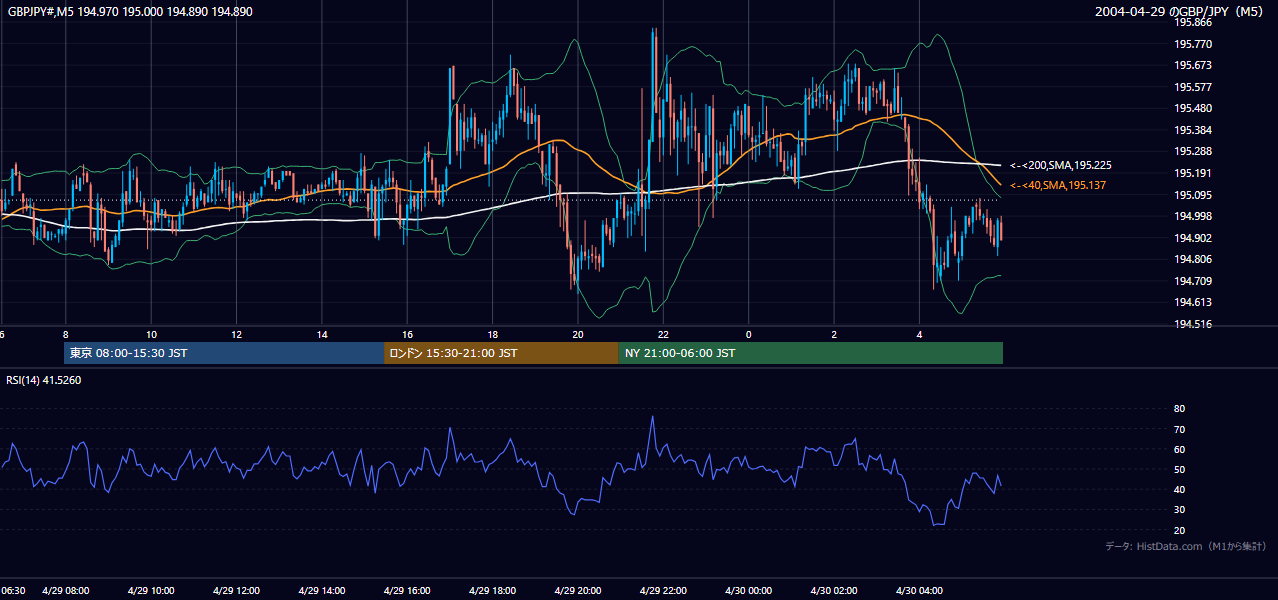Click price axis value 195.384
The width and height of the screenshot is (1278, 600).
(1193, 130)
